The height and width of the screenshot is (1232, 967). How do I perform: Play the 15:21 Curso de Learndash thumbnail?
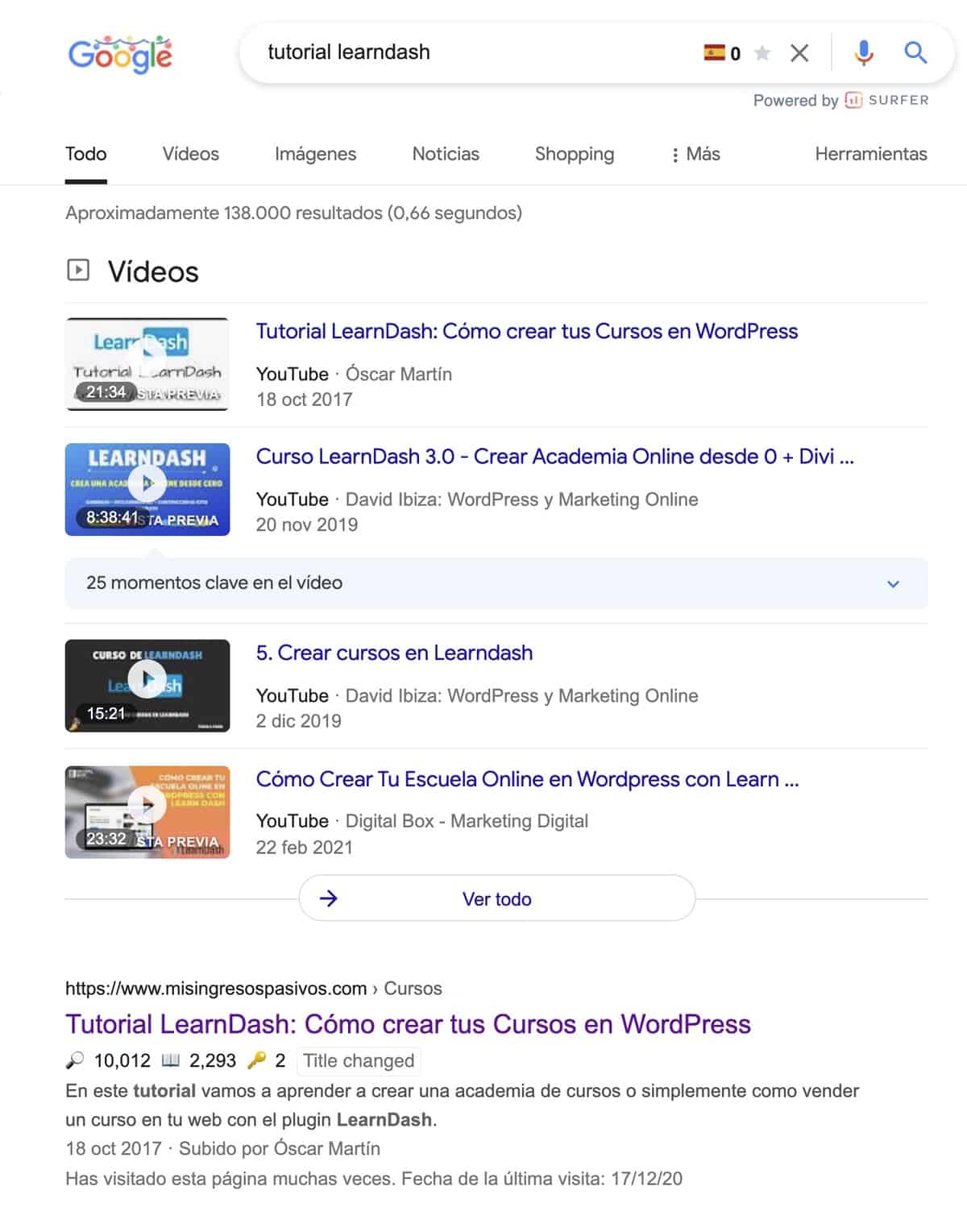(147, 686)
